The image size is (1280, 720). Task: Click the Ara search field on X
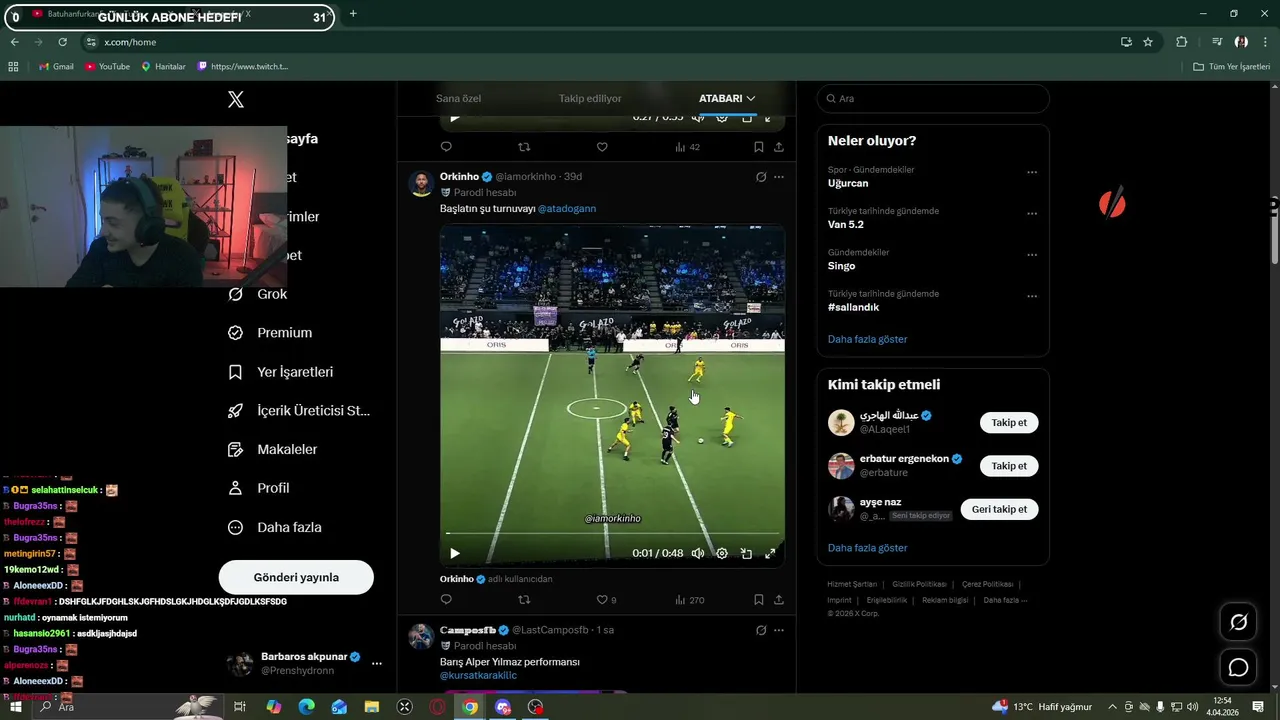coord(933,98)
